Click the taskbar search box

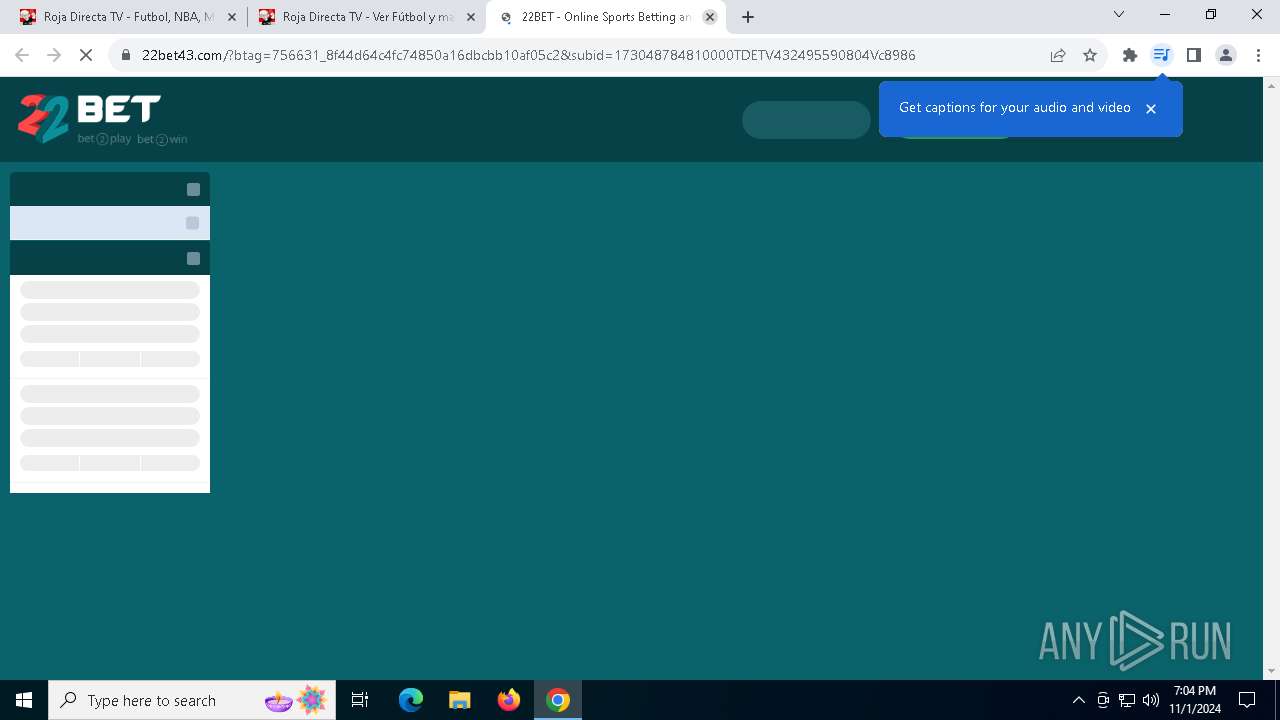click(x=194, y=700)
